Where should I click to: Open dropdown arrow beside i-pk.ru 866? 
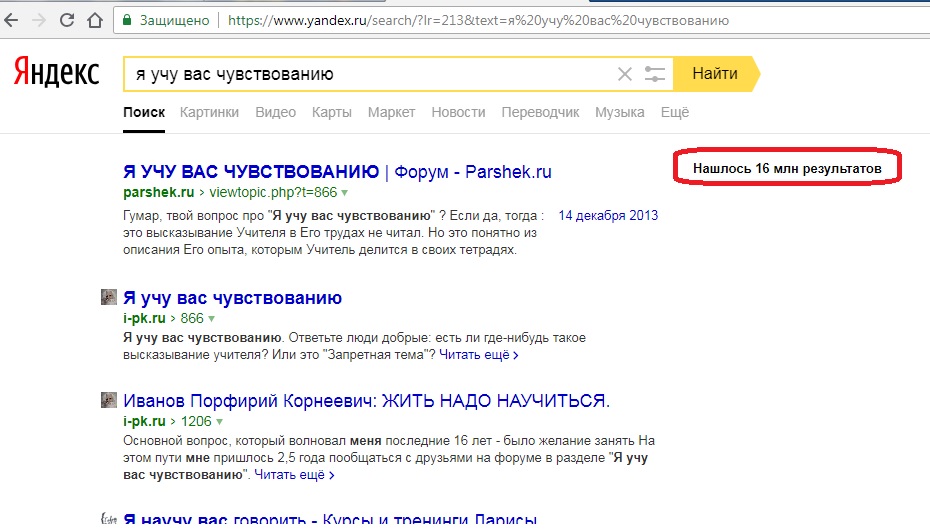[212, 319]
